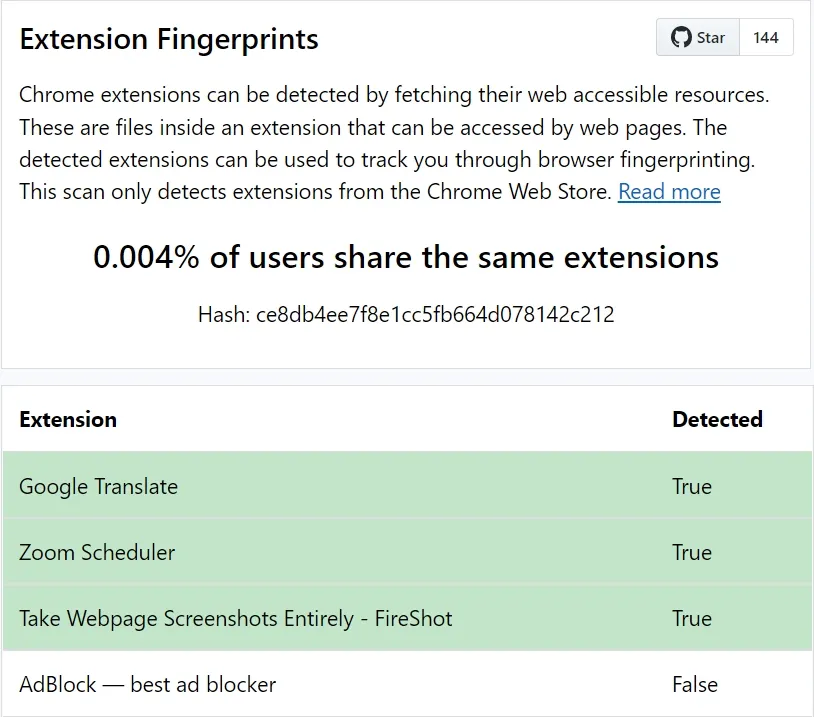Click False value for AdBlock
The height and width of the screenshot is (717, 814).
point(695,684)
